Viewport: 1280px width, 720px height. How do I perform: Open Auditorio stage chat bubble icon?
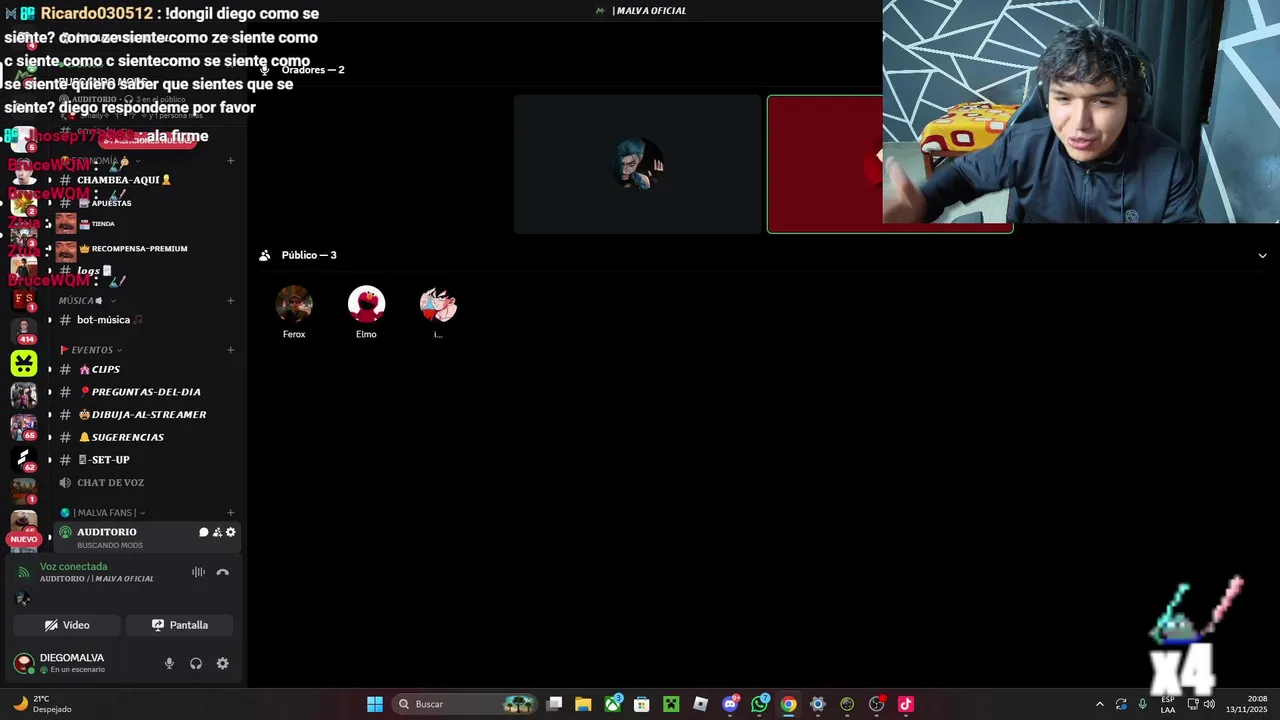(x=204, y=532)
